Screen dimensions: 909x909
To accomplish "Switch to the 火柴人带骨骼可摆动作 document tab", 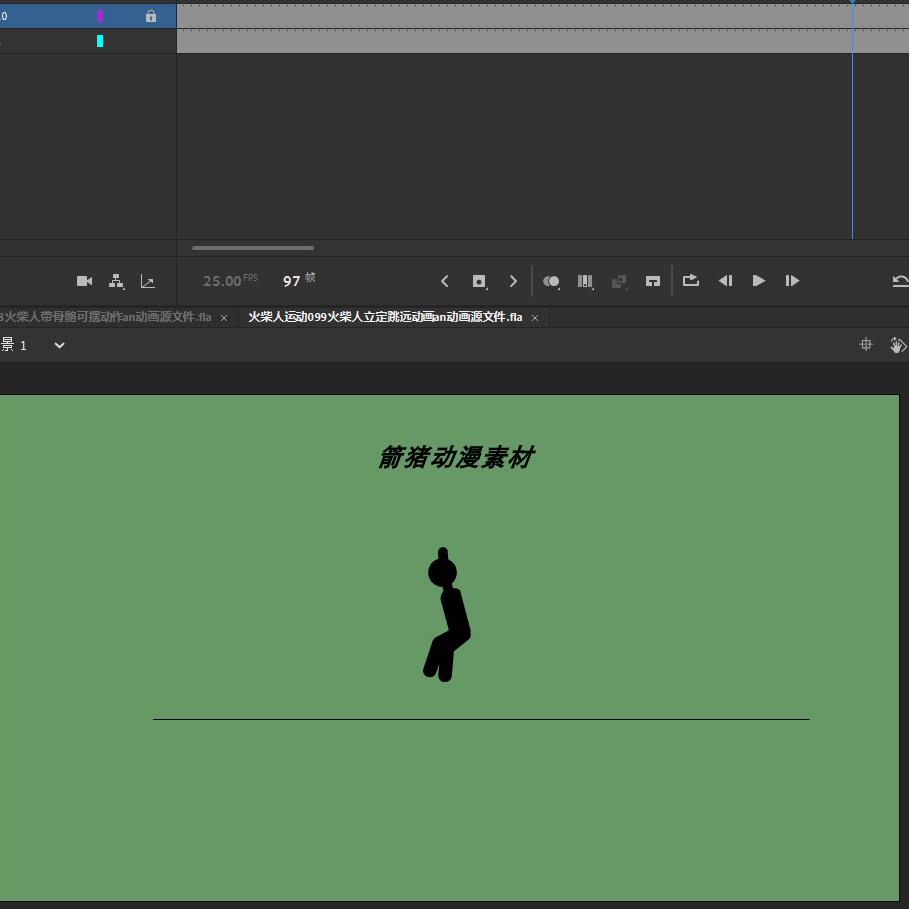I will coord(106,317).
